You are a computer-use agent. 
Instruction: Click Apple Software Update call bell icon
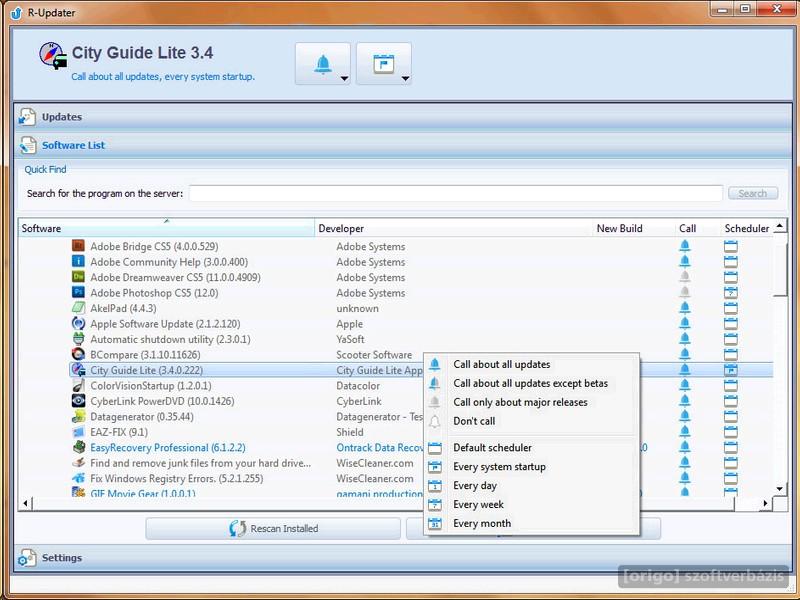click(685, 323)
